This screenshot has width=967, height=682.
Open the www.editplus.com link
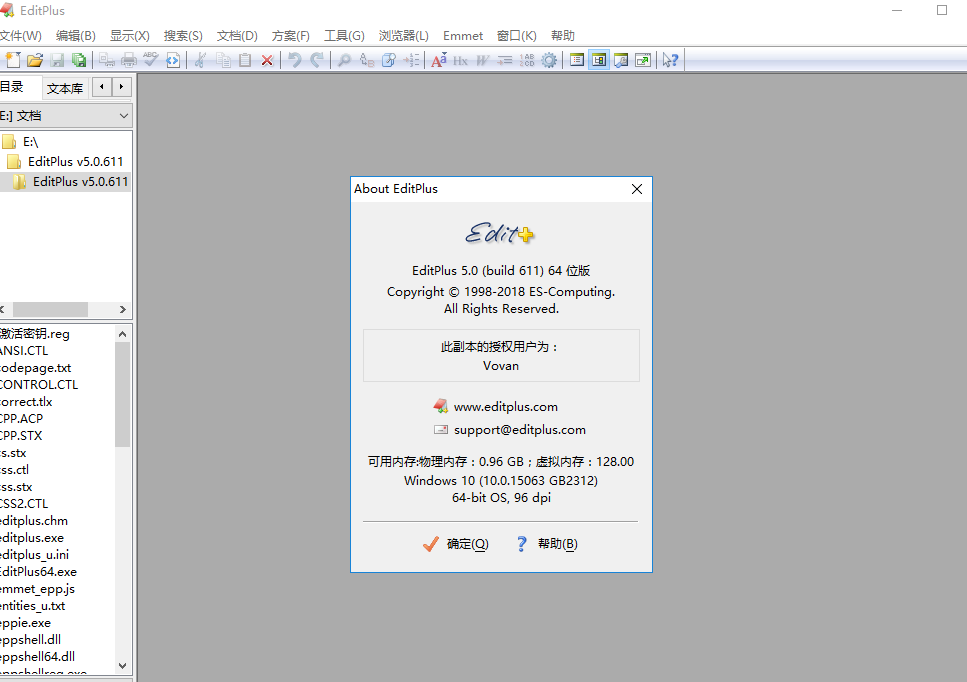[x=505, y=407]
